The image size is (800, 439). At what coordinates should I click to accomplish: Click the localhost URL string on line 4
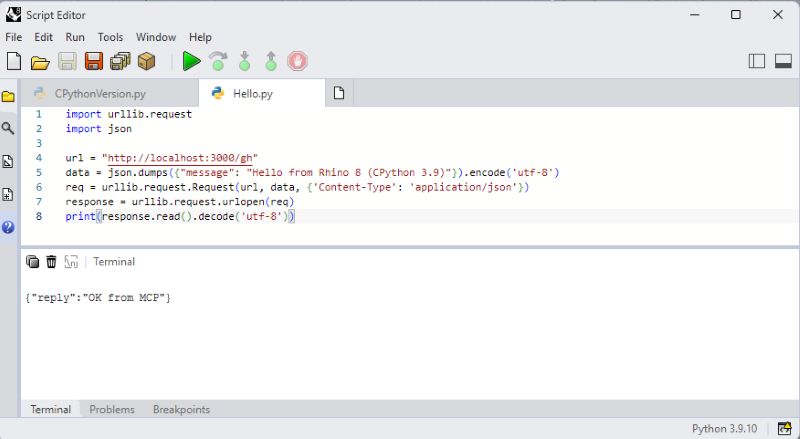[x=180, y=158]
